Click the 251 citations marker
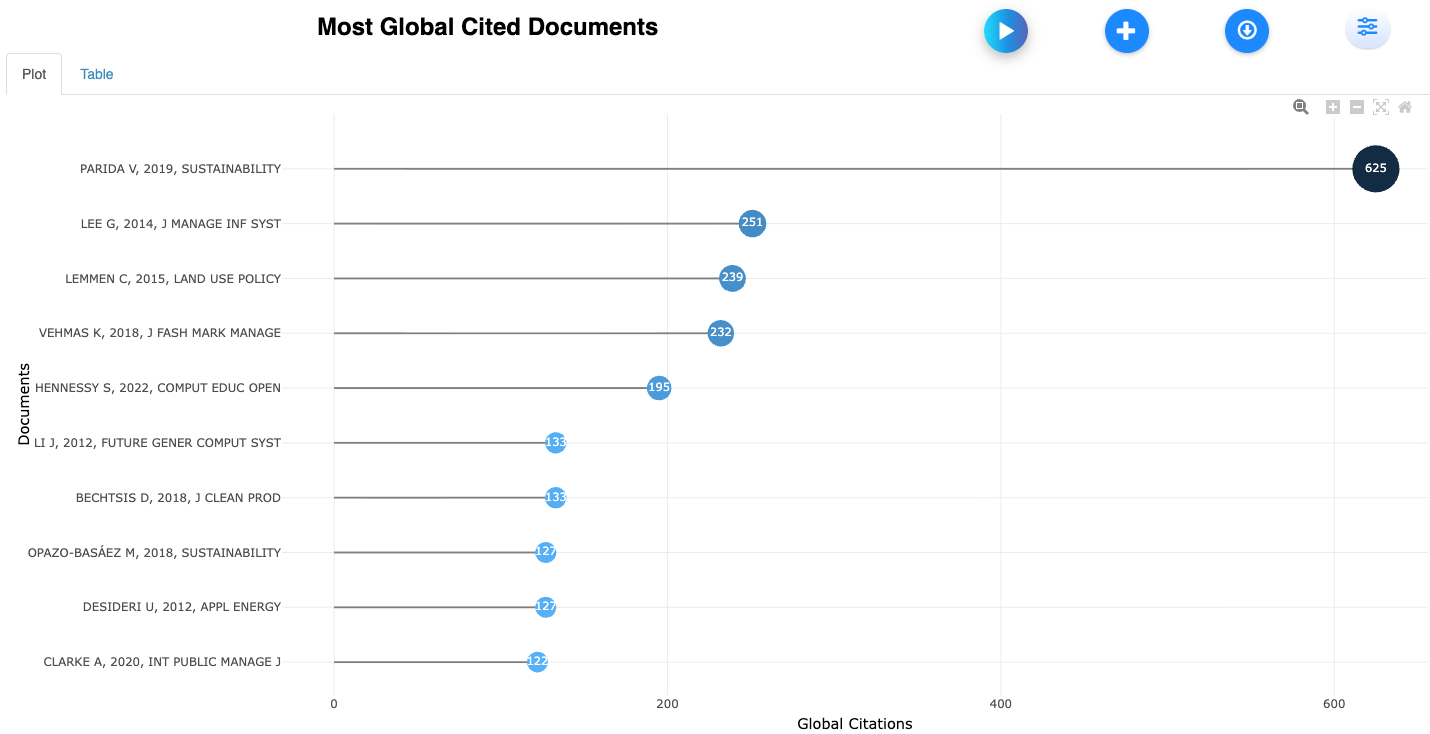 (x=752, y=223)
